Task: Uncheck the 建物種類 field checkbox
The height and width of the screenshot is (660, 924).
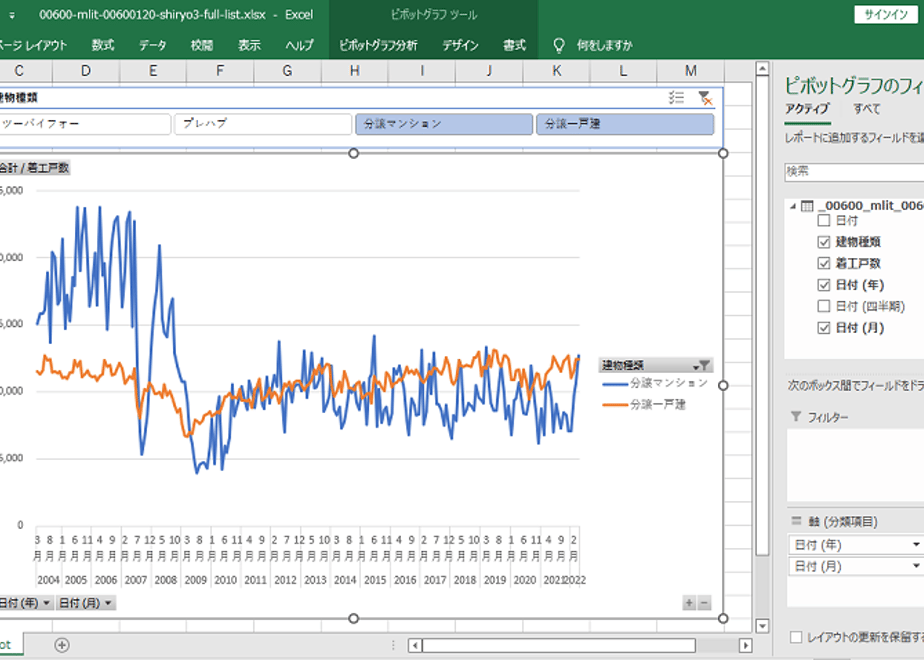Action: pyautogui.click(x=824, y=242)
